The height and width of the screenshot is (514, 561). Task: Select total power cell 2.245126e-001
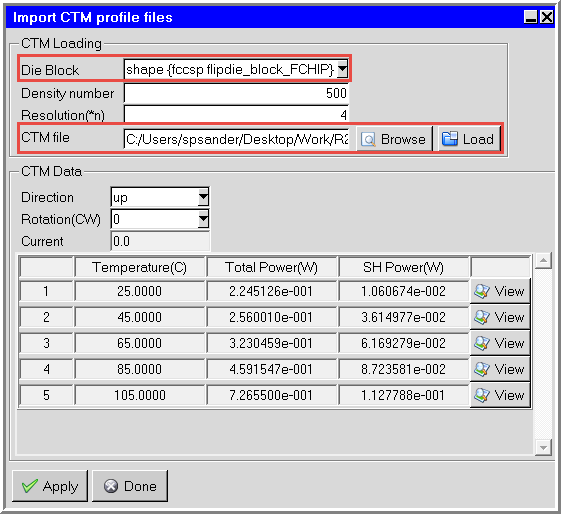coord(272,291)
